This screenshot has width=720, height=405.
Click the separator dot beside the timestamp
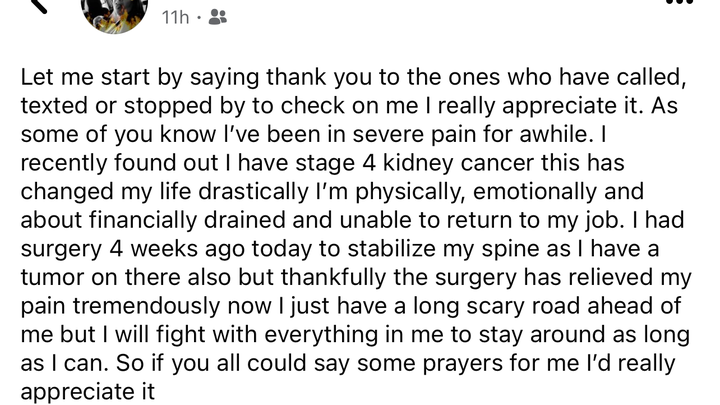199,18
